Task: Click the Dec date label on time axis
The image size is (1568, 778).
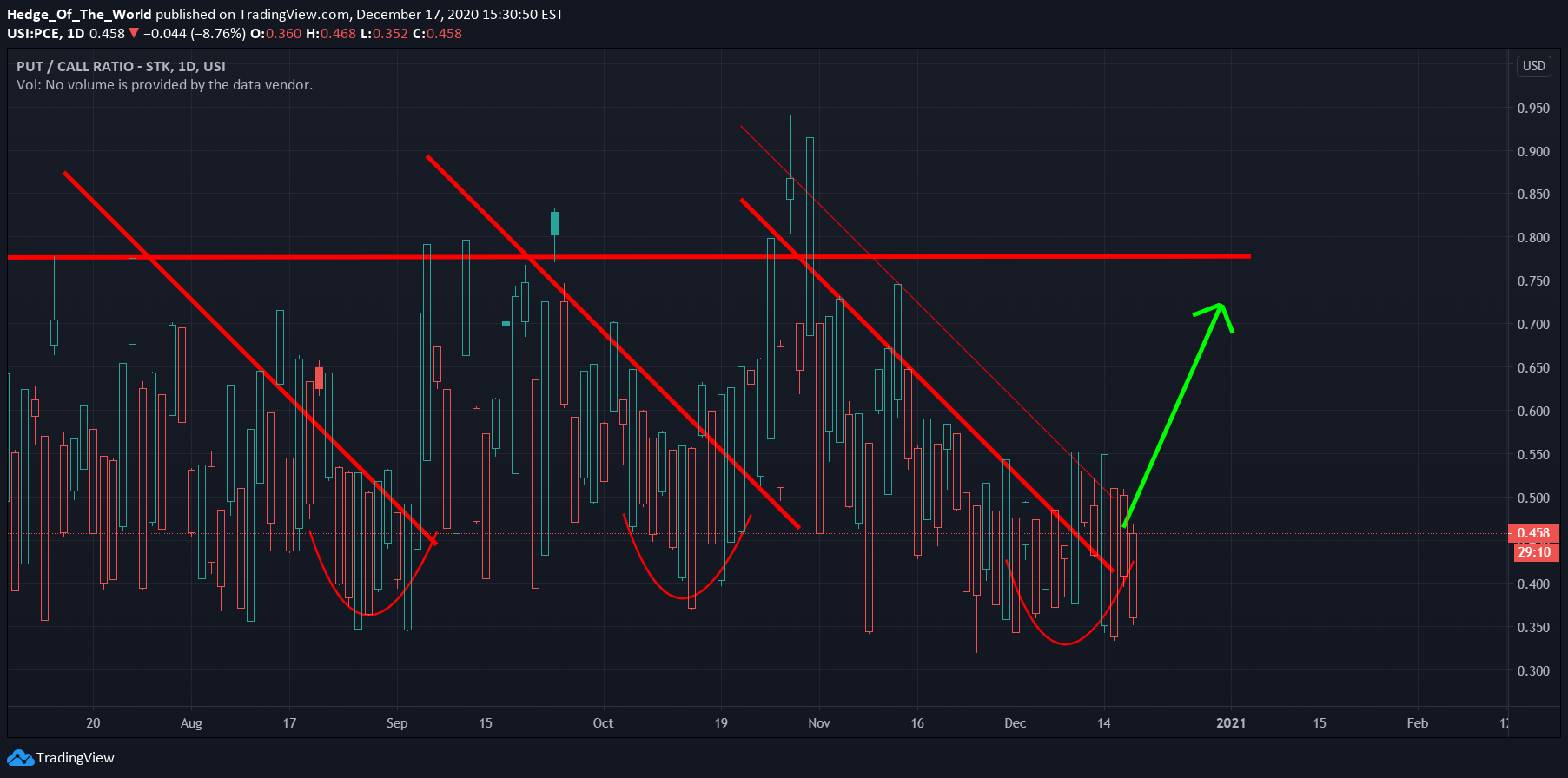Action: [x=1016, y=723]
